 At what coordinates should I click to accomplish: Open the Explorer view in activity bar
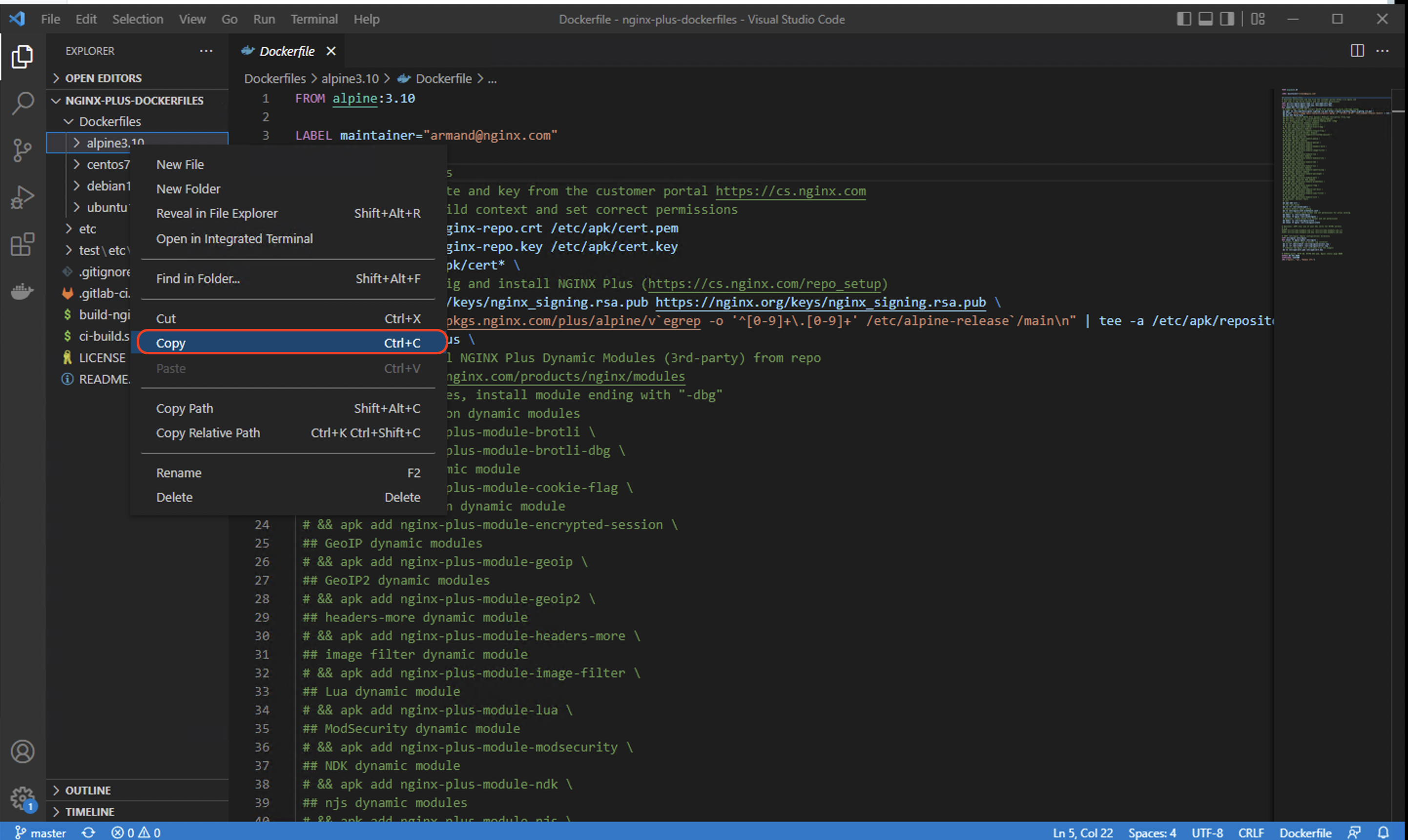(x=22, y=57)
